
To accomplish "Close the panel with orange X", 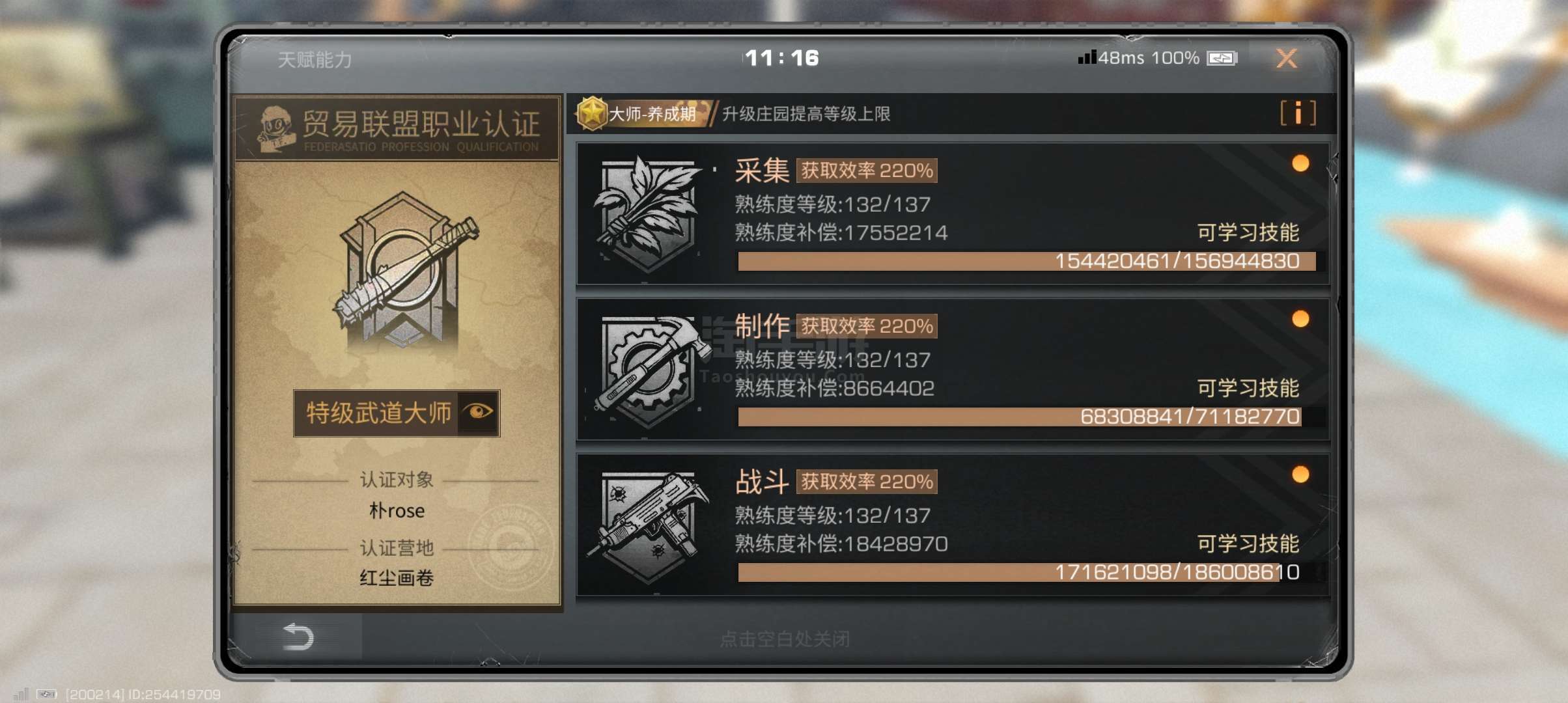I will 1287,59.
